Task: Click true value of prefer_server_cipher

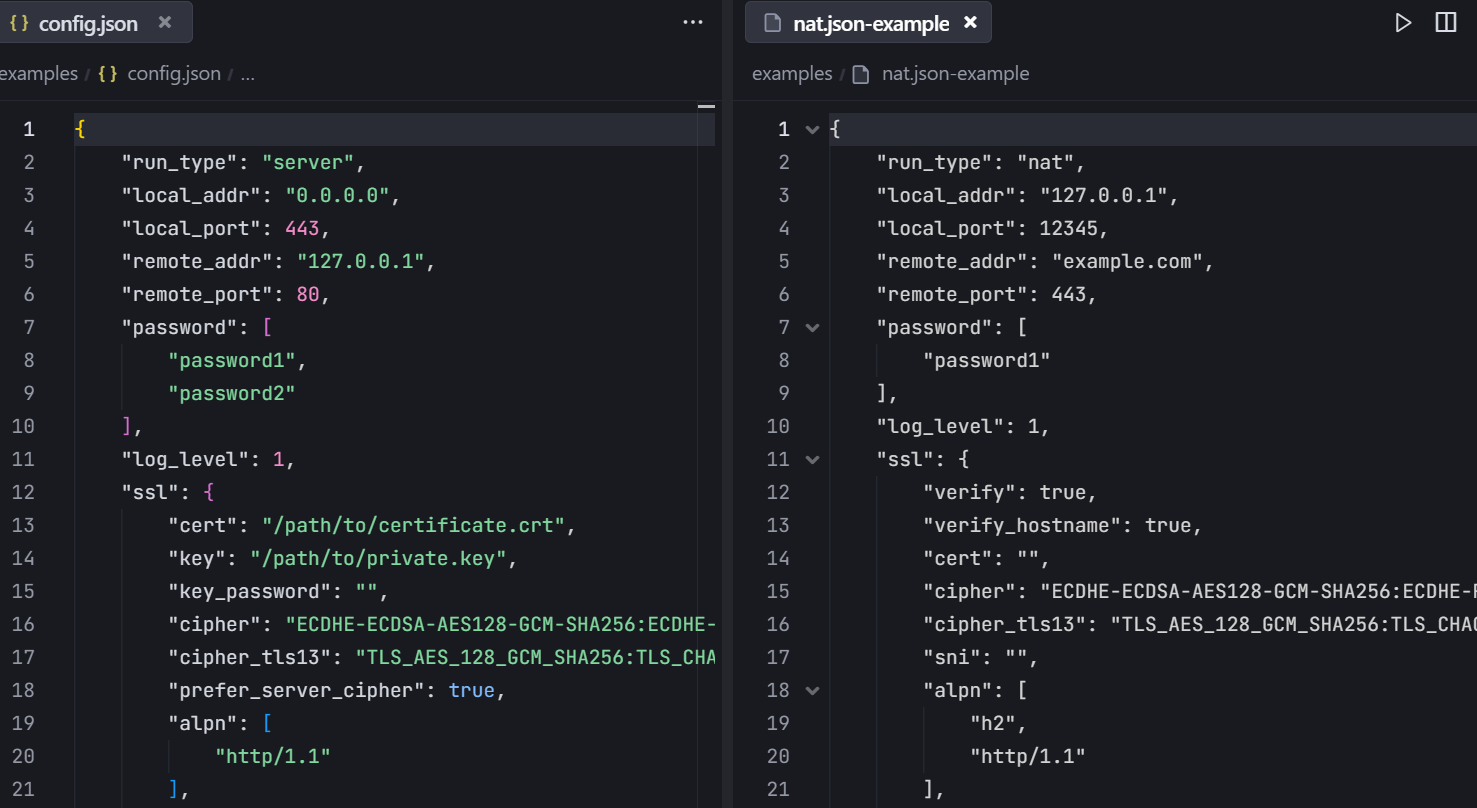Action: tap(472, 690)
